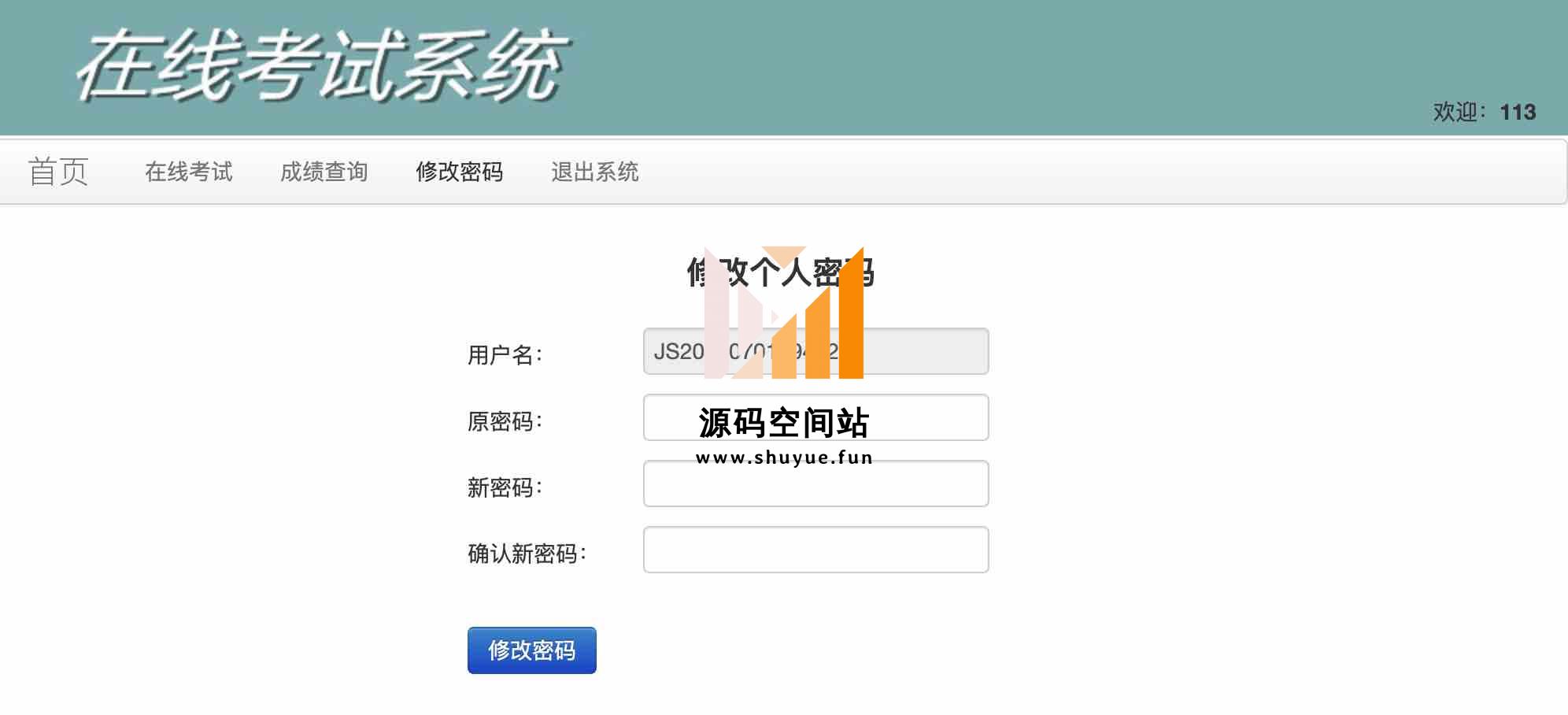Click the 在线考试系统 site title banner

click(x=323, y=66)
